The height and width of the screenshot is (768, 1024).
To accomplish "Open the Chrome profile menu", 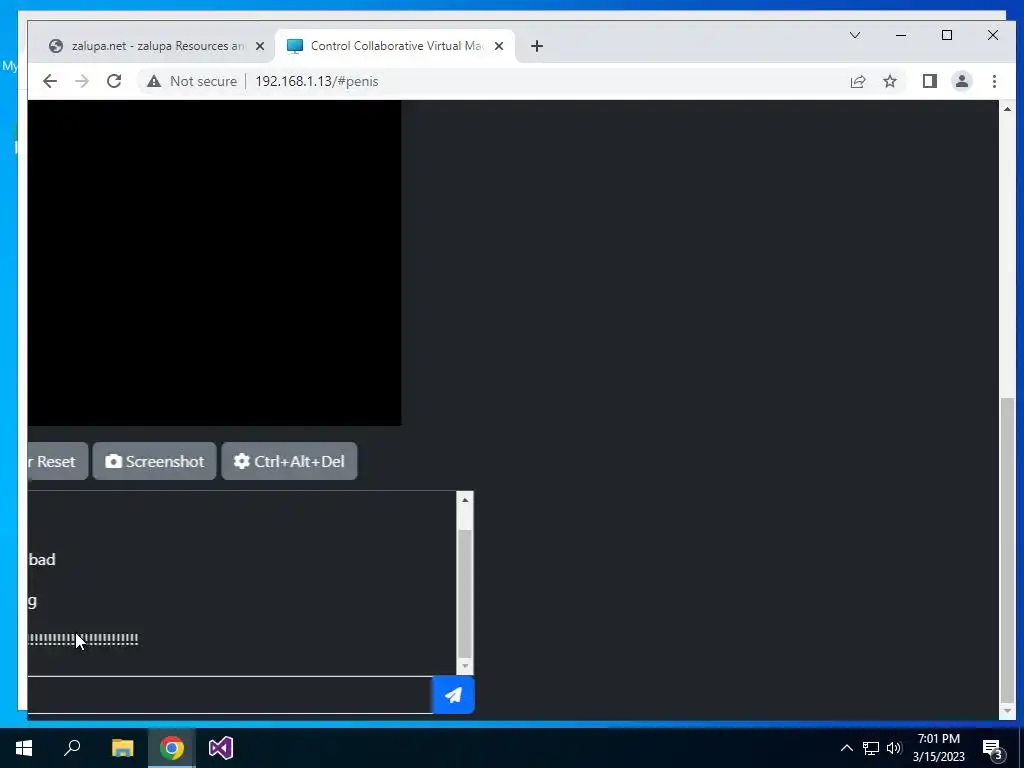I will point(961,81).
